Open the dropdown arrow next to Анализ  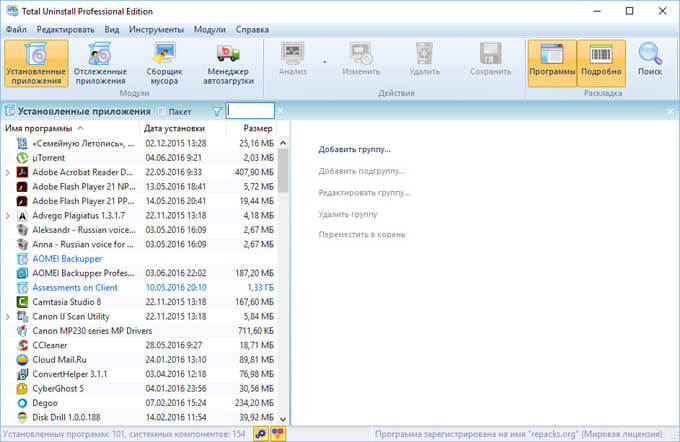(324, 62)
